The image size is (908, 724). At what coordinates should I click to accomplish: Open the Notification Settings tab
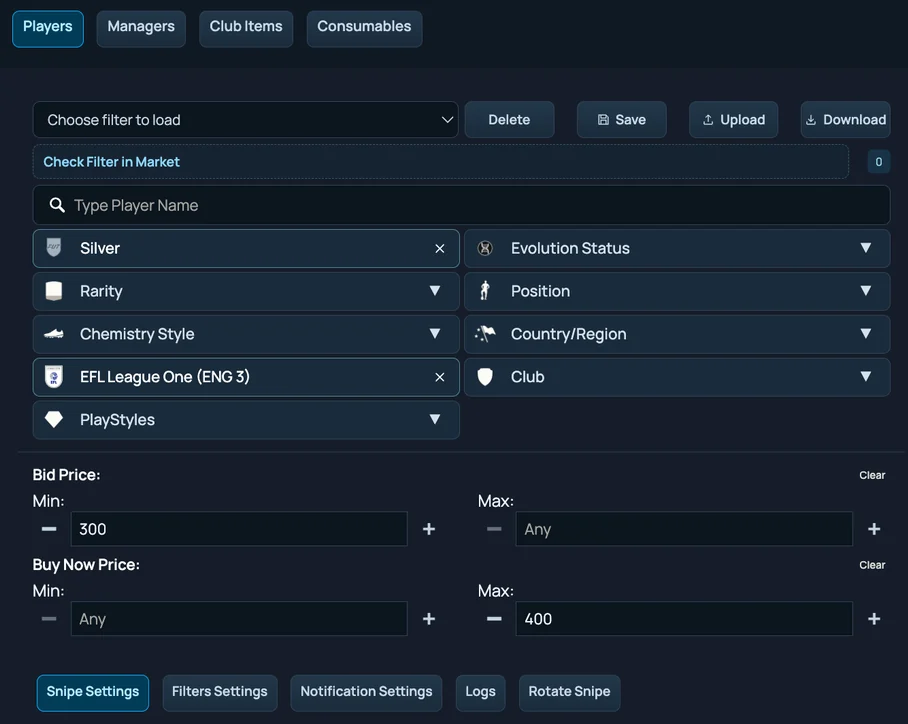point(366,693)
